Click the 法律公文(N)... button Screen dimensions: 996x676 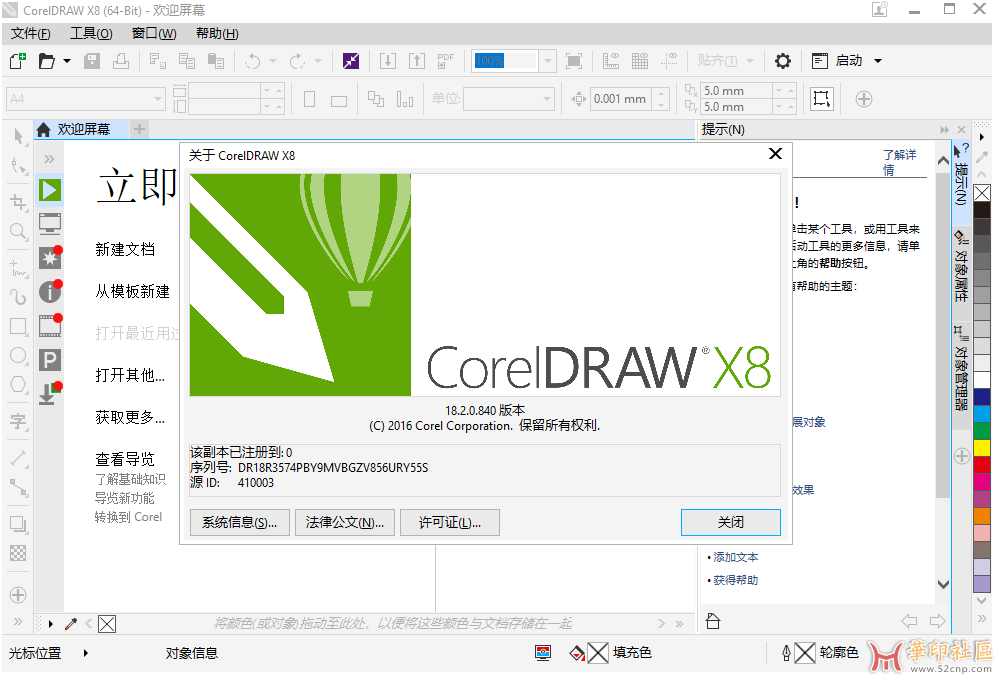point(345,523)
